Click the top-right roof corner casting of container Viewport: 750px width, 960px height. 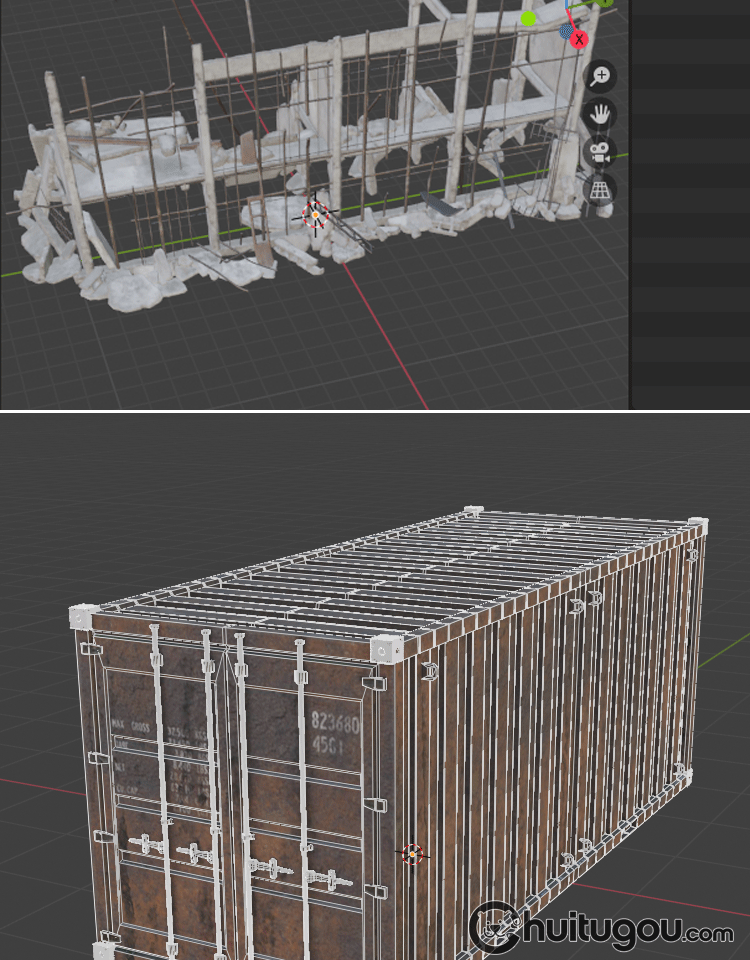[697, 525]
